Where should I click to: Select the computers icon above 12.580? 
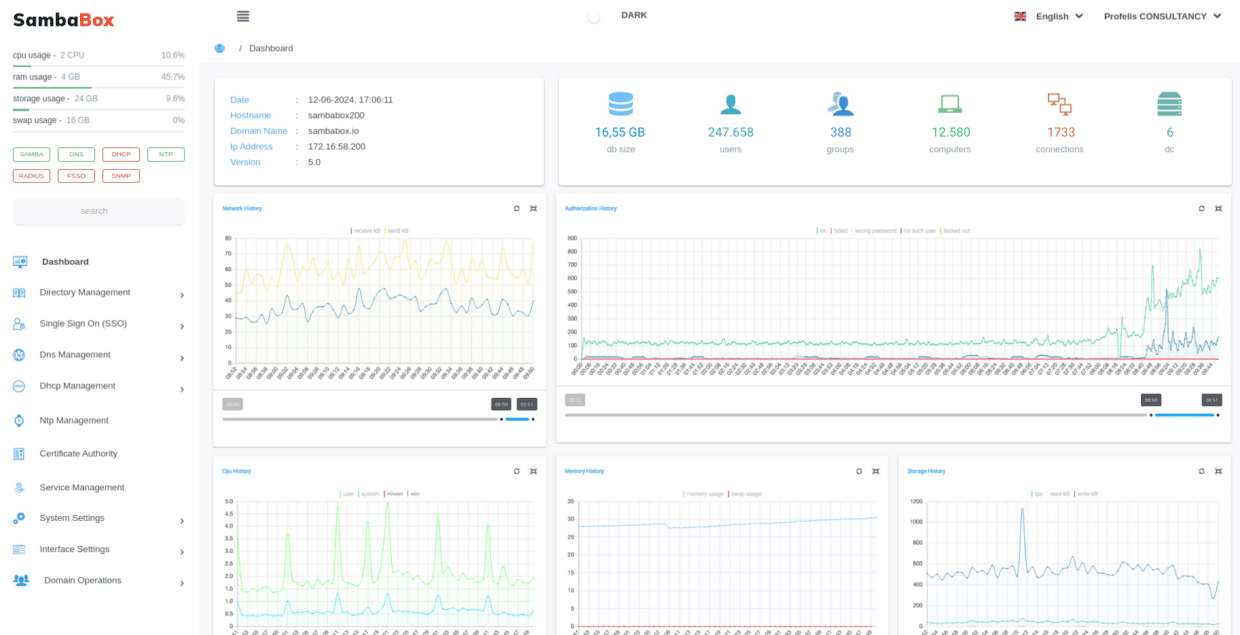[950, 103]
